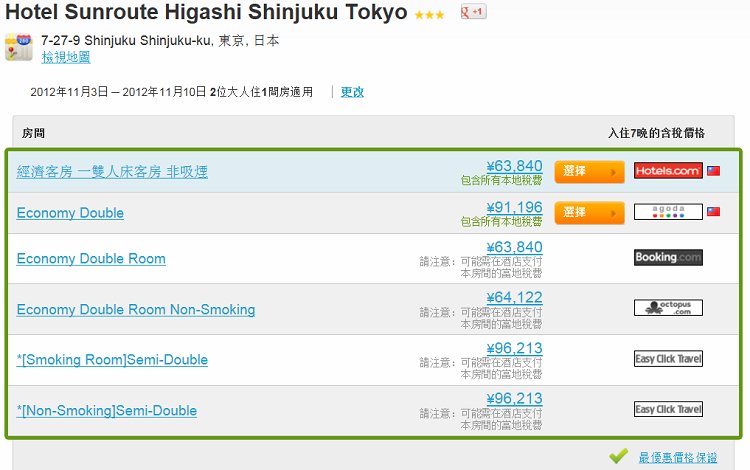Click 更改 to change the dates
The width and height of the screenshot is (750, 470).
tap(352, 92)
